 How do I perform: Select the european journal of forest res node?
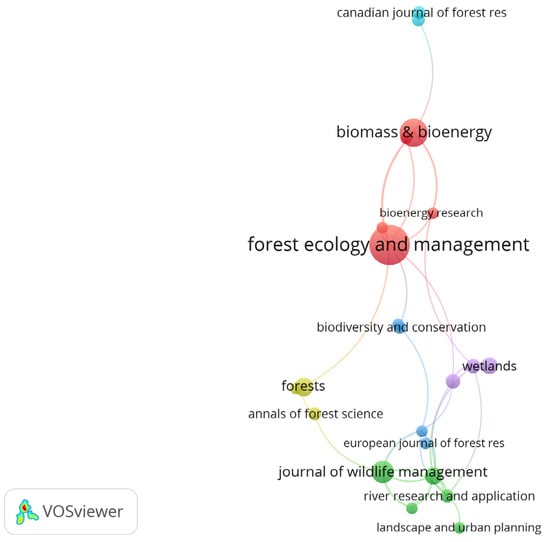point(425,443)
